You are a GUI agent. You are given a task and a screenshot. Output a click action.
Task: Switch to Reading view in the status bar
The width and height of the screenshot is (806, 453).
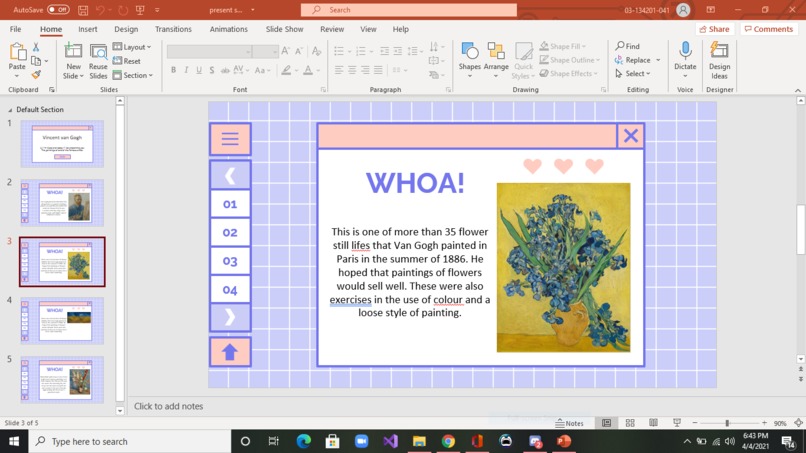click(x=653, y=423)
